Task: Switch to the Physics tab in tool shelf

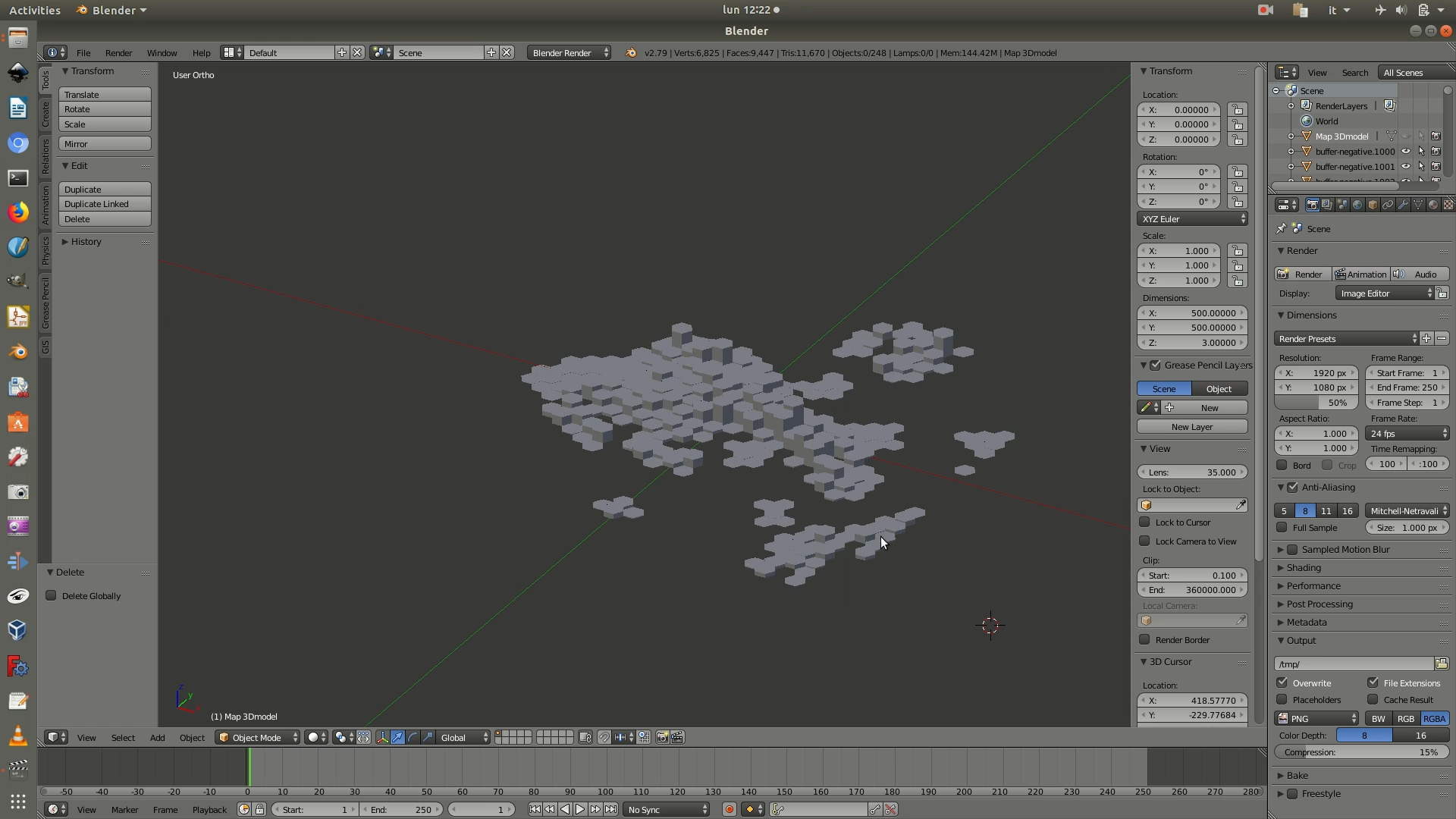Action: pos(45,250)
